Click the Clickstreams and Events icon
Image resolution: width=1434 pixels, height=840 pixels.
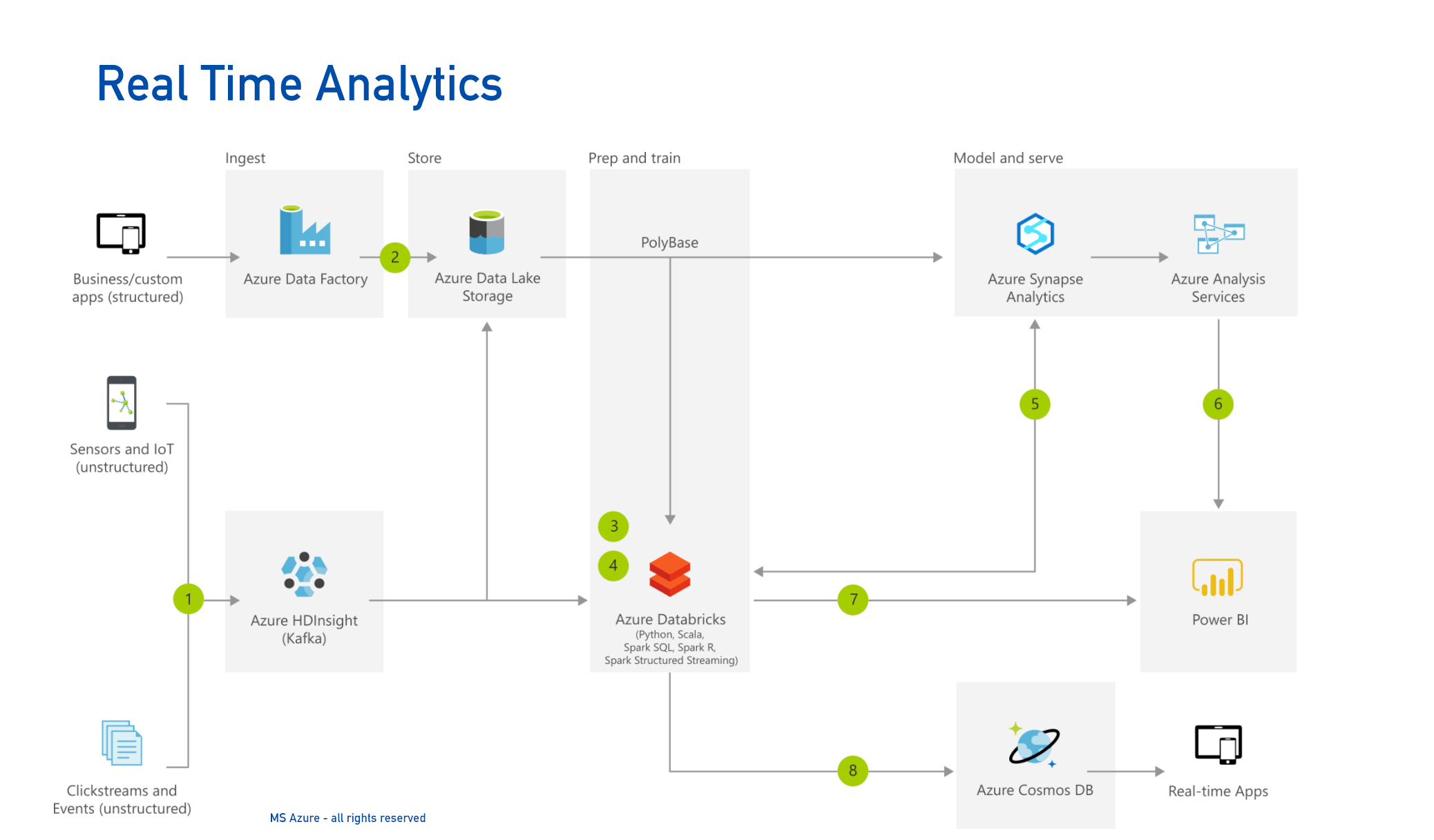120,750
